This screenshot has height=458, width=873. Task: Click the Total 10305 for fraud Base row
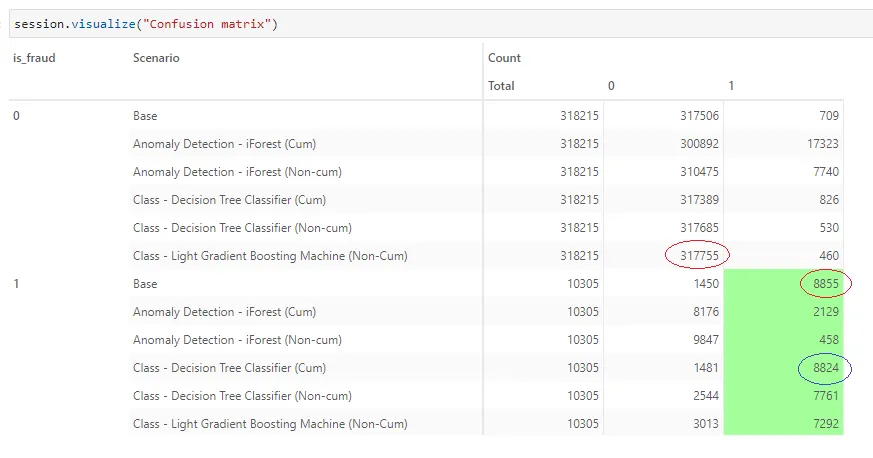[582, 284]
